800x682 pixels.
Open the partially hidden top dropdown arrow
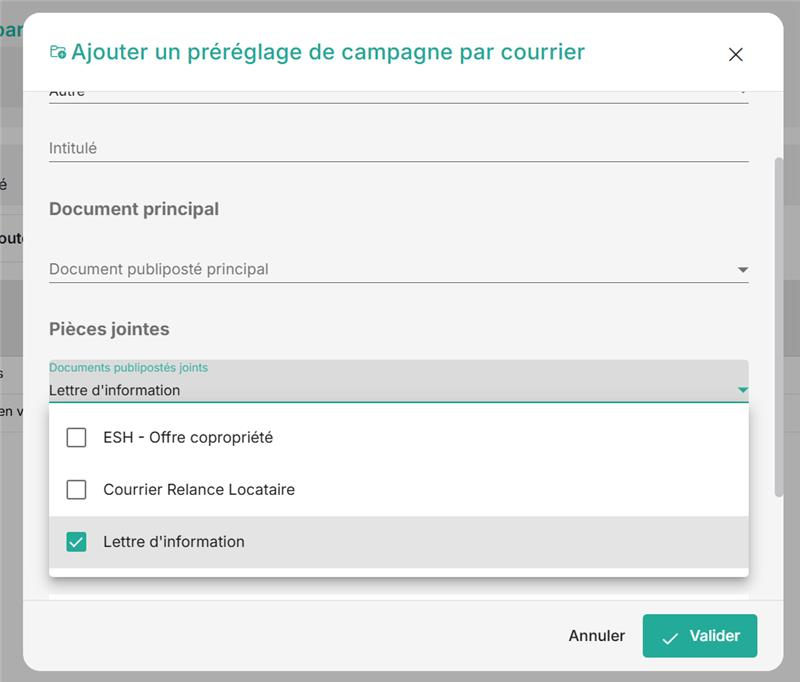(742, 93)
